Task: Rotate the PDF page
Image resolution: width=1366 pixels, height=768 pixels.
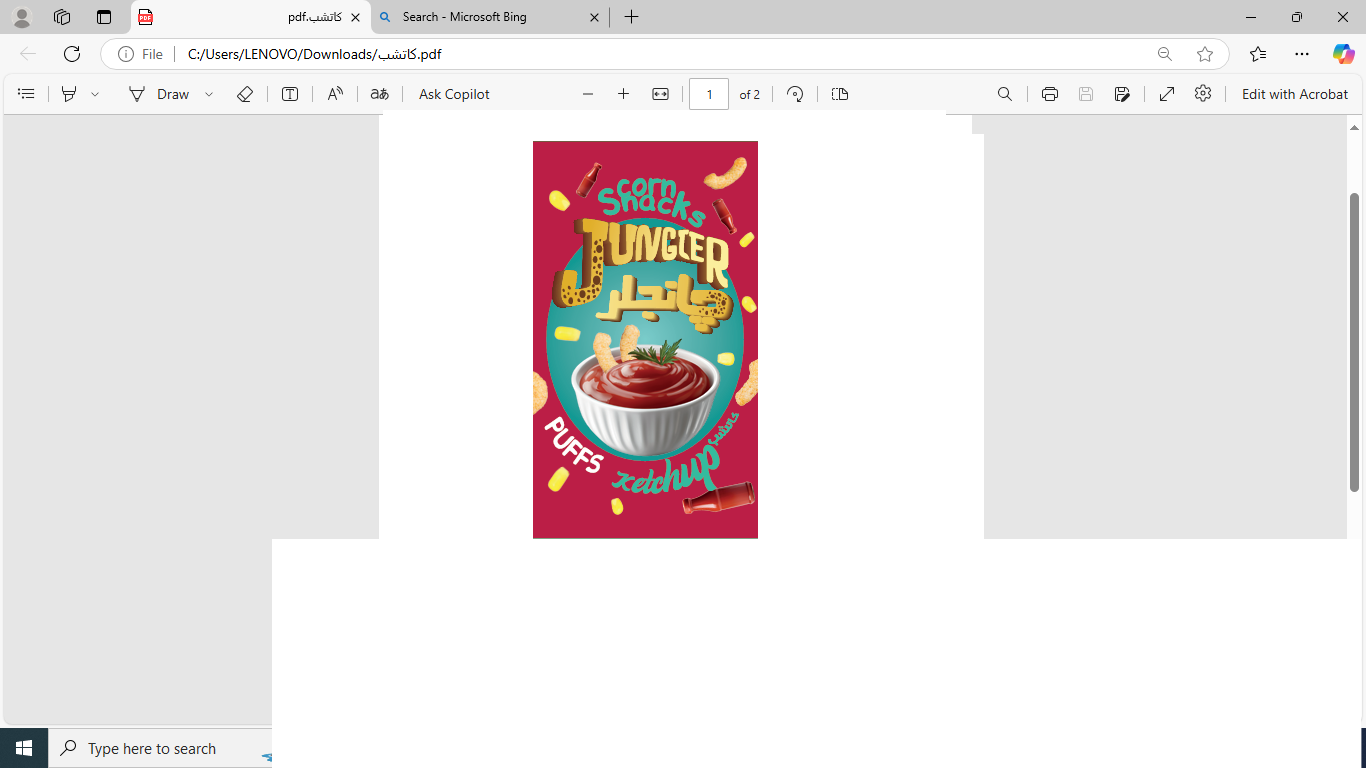Action: coord(795,94)
